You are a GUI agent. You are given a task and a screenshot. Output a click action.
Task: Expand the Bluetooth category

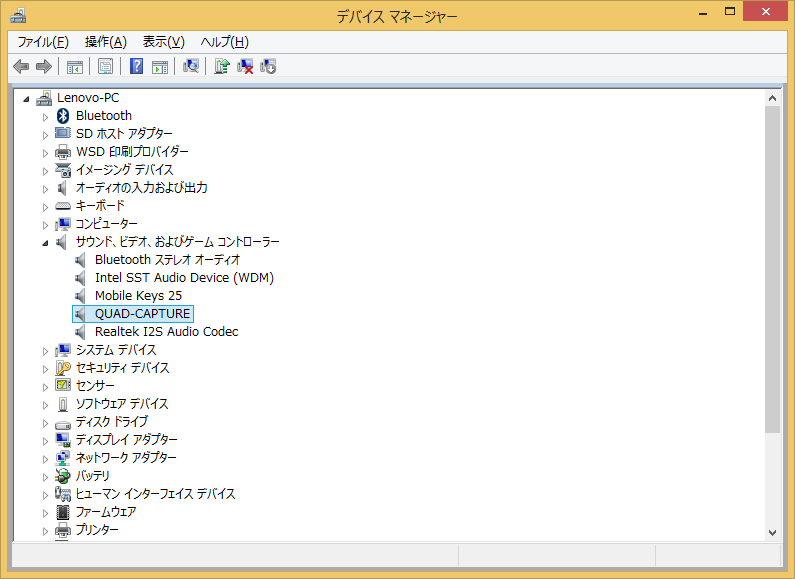[45, 117]
